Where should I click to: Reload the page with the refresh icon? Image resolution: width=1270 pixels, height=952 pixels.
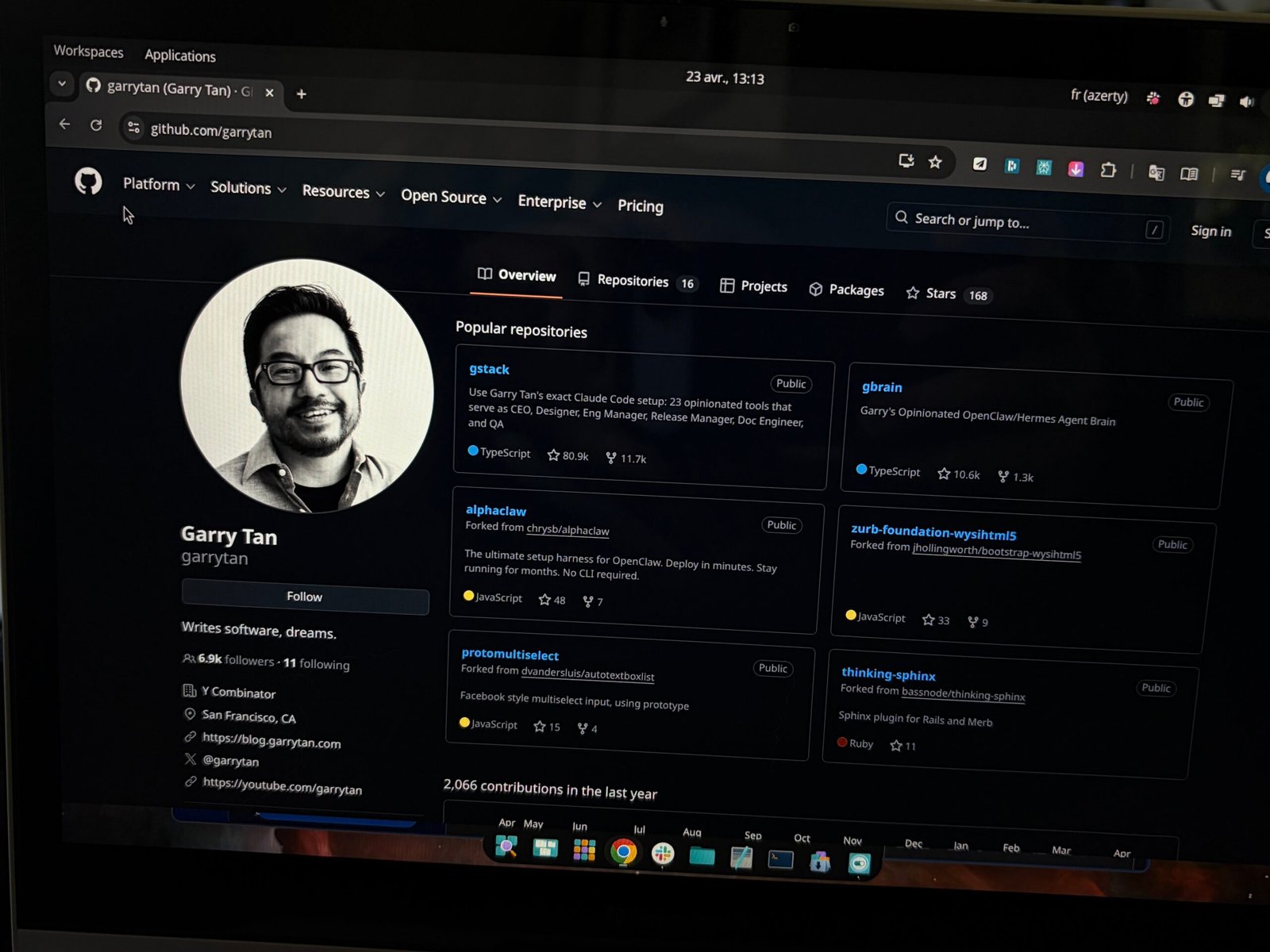tap(96, 125)
